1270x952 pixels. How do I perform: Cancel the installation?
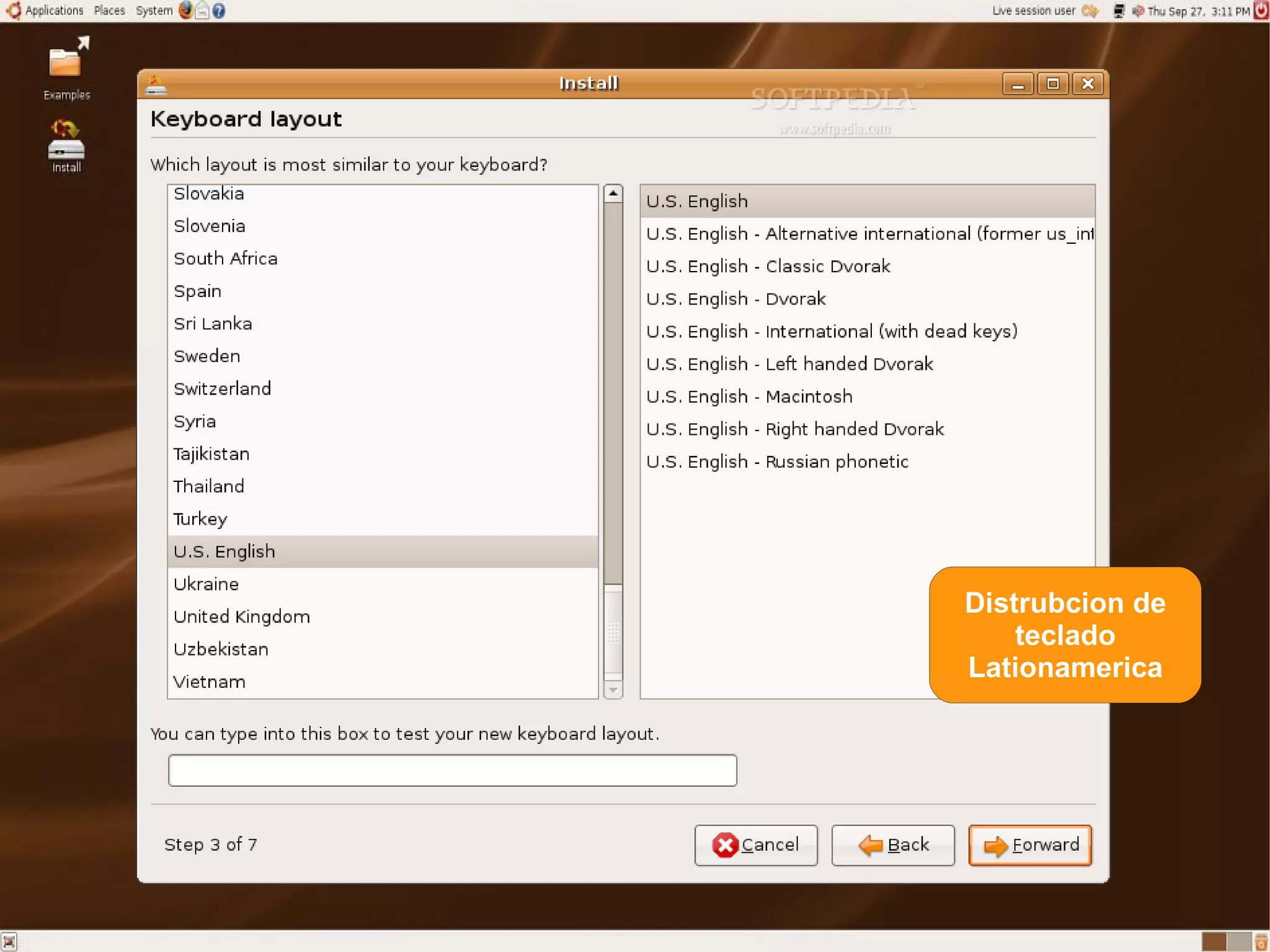coord(756,845)
